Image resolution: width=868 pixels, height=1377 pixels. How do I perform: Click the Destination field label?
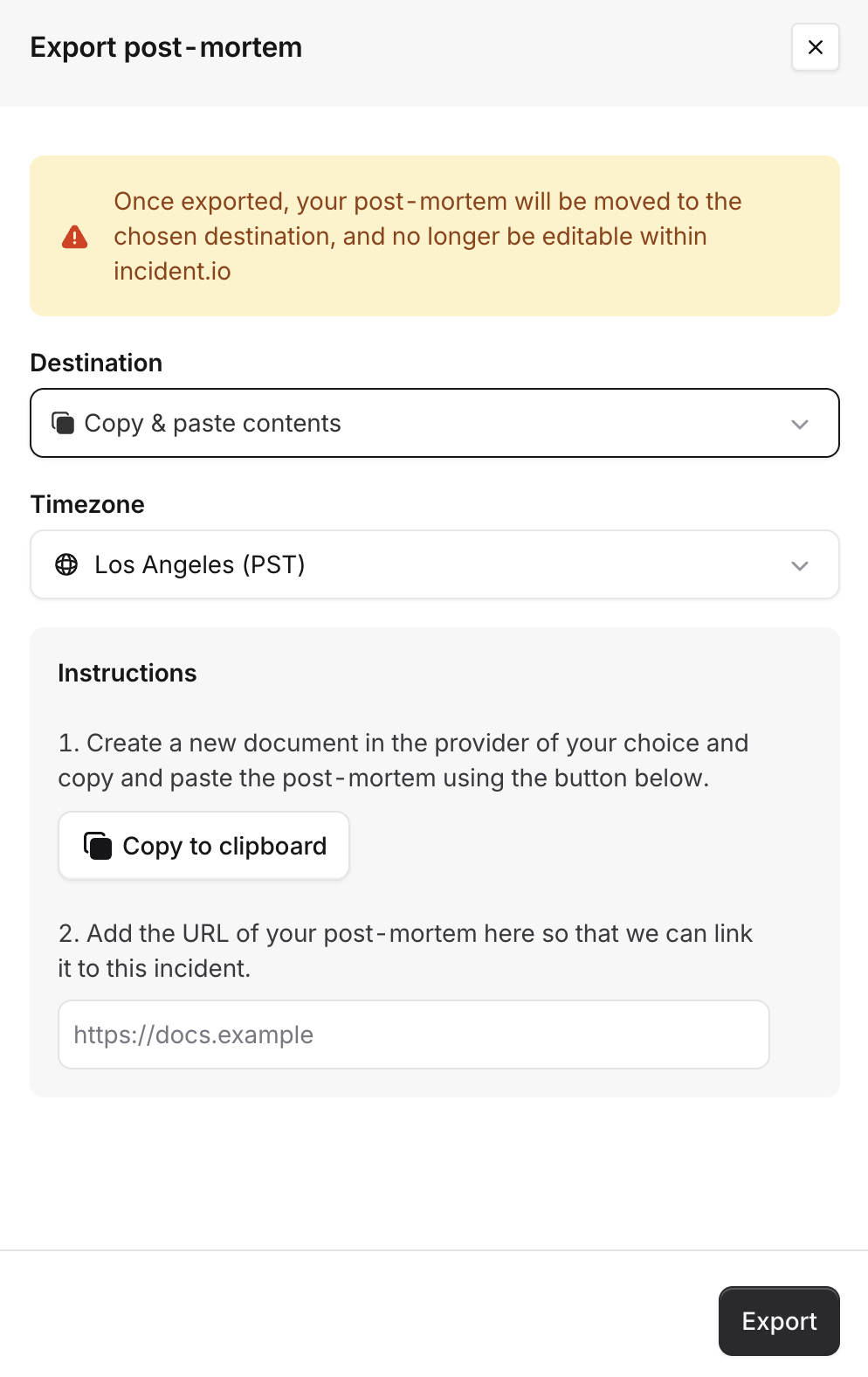pos(96,363)
